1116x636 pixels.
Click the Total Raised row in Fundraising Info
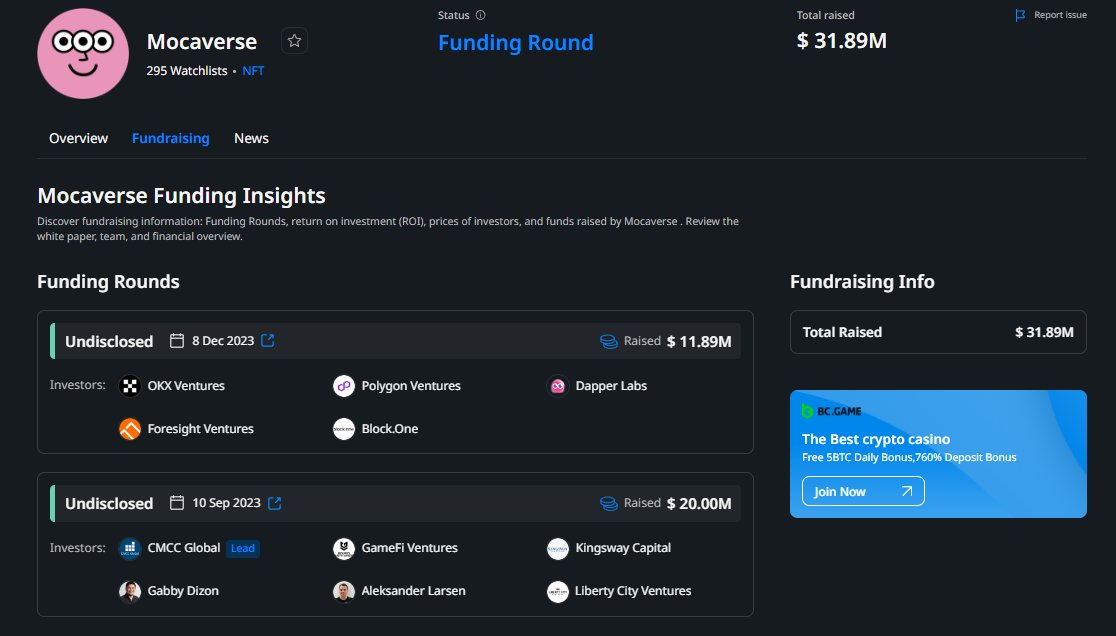tap(938, 332)
